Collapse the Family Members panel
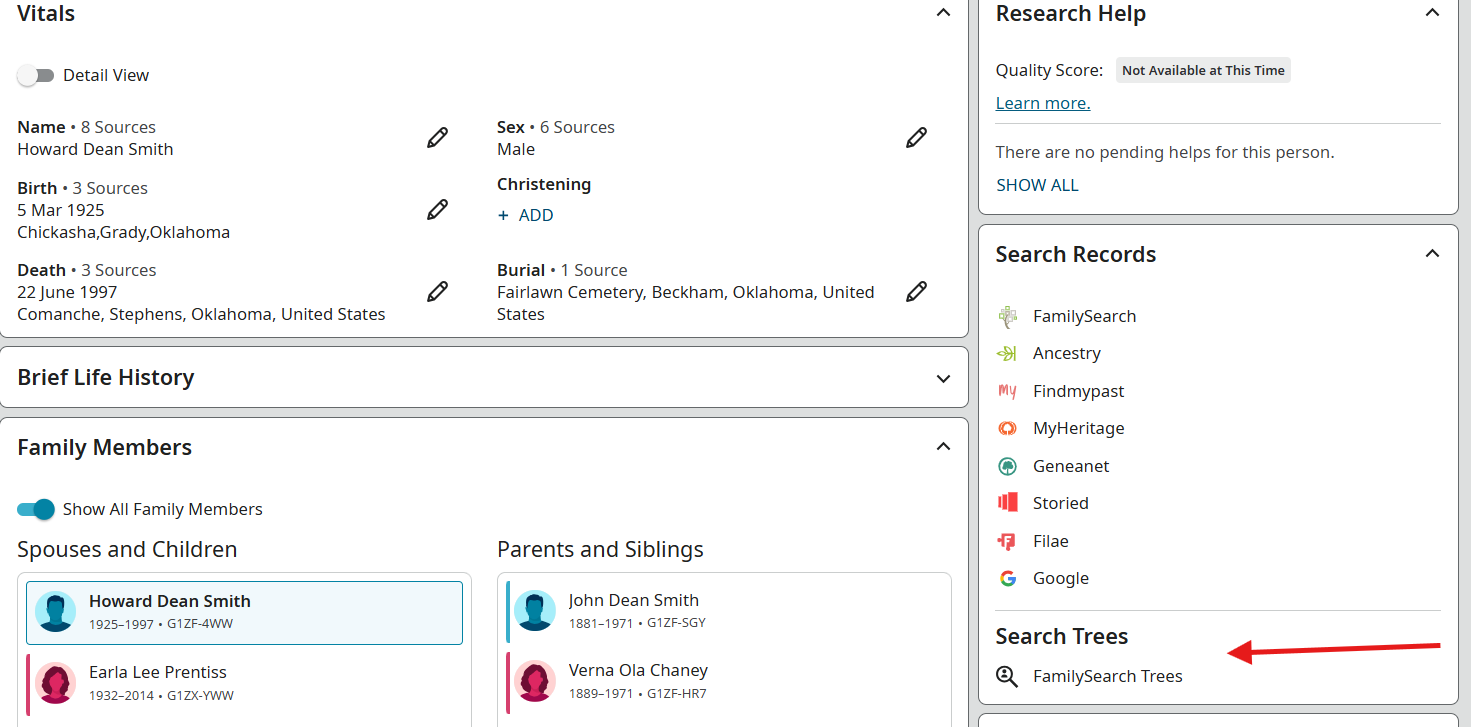The height and width of the screenshot is (727, 1471). pos(943,447)
